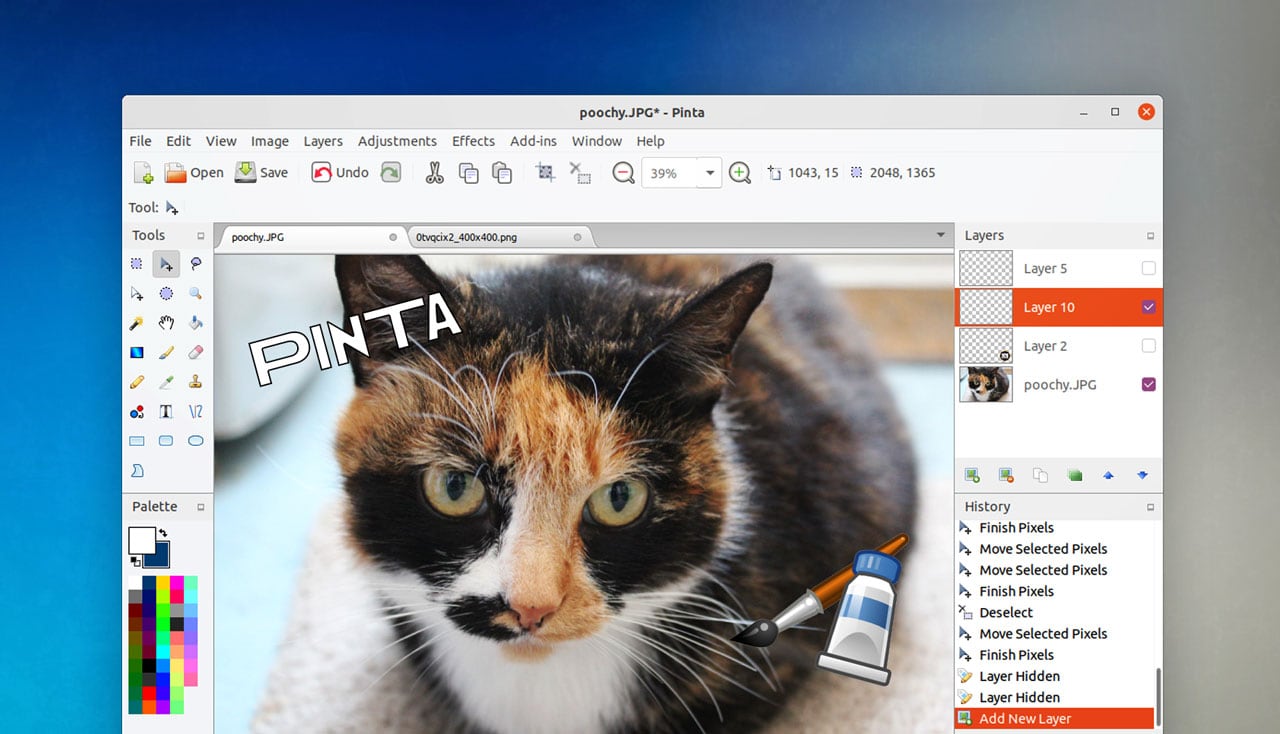The image size is (1280, 734).
Task: Activate the Eraser tool
Action: pyautogui.click(x=196, y=352)
